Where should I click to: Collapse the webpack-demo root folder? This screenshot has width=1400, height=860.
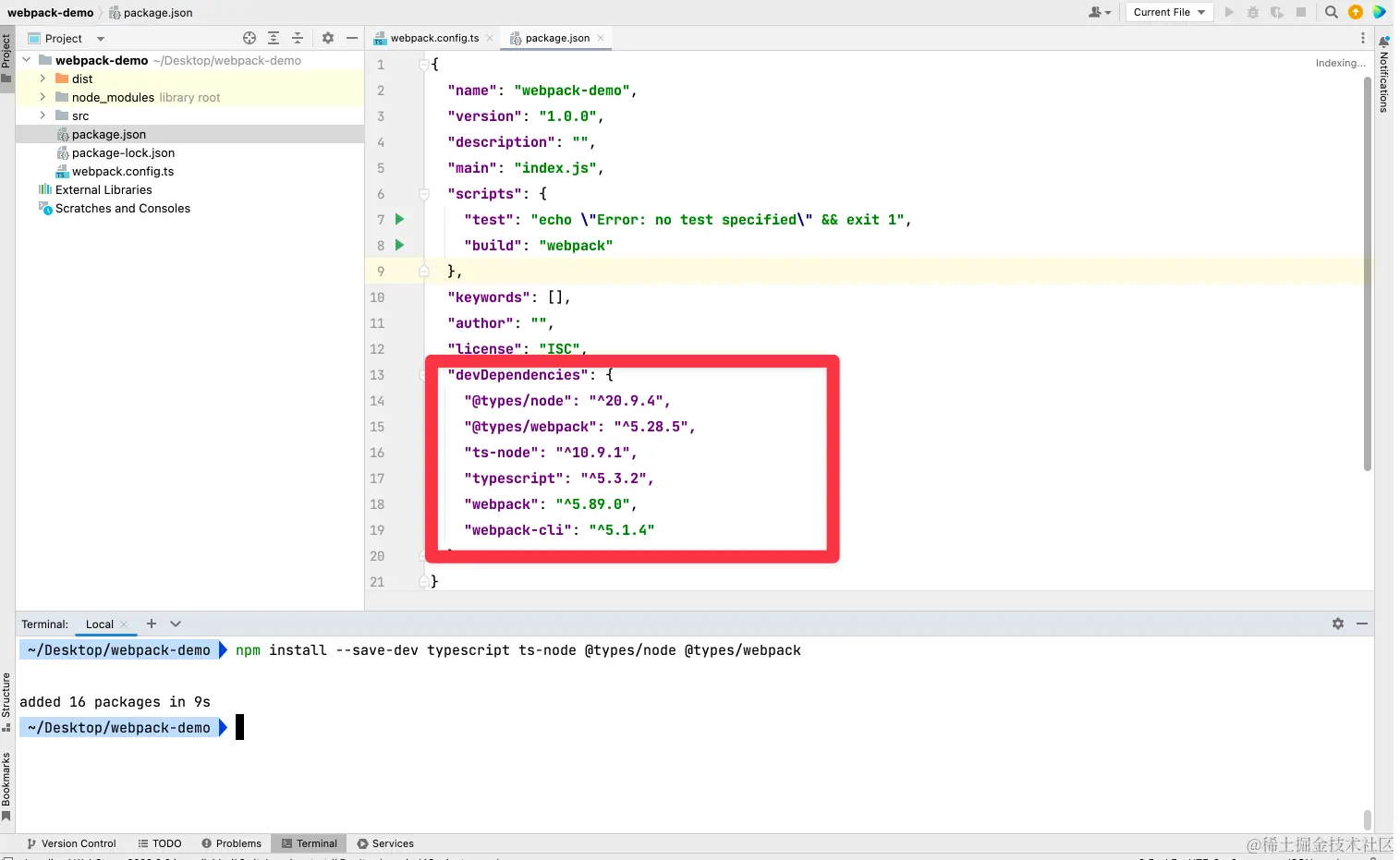pyautogui.click(x=27, y=60)
